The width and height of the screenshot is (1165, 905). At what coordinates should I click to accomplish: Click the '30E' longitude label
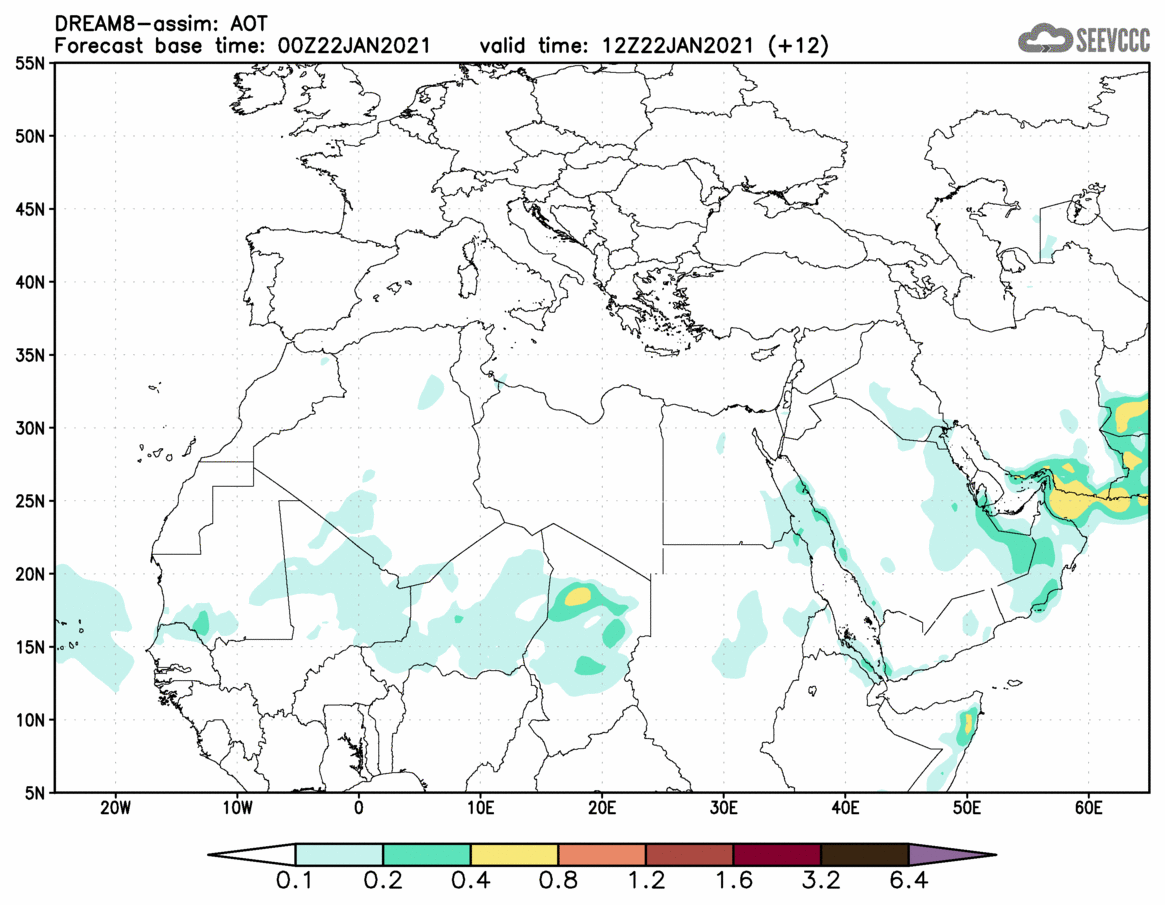pos(724,808)
